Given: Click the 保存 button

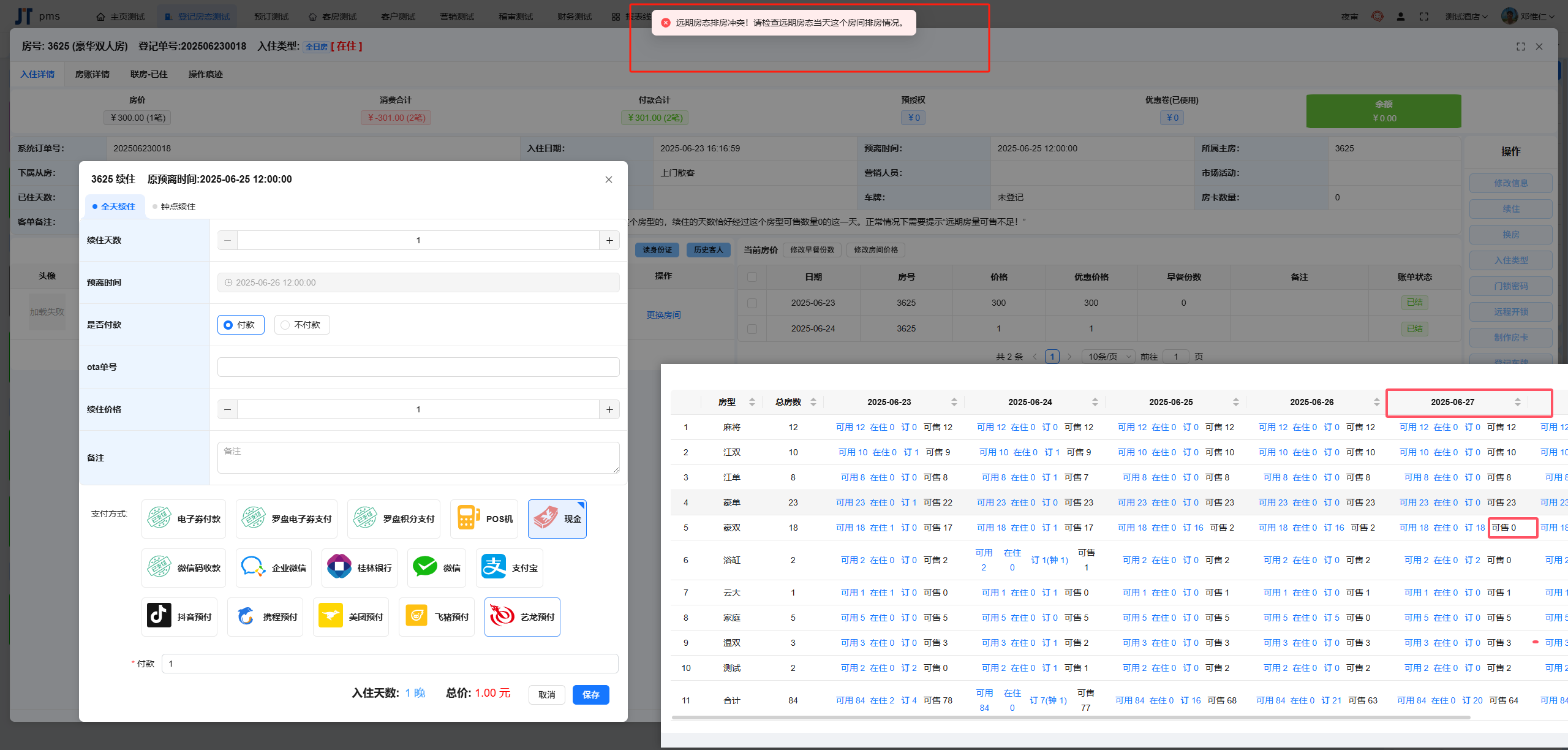Looking at the screenshot, I should 590,694.
